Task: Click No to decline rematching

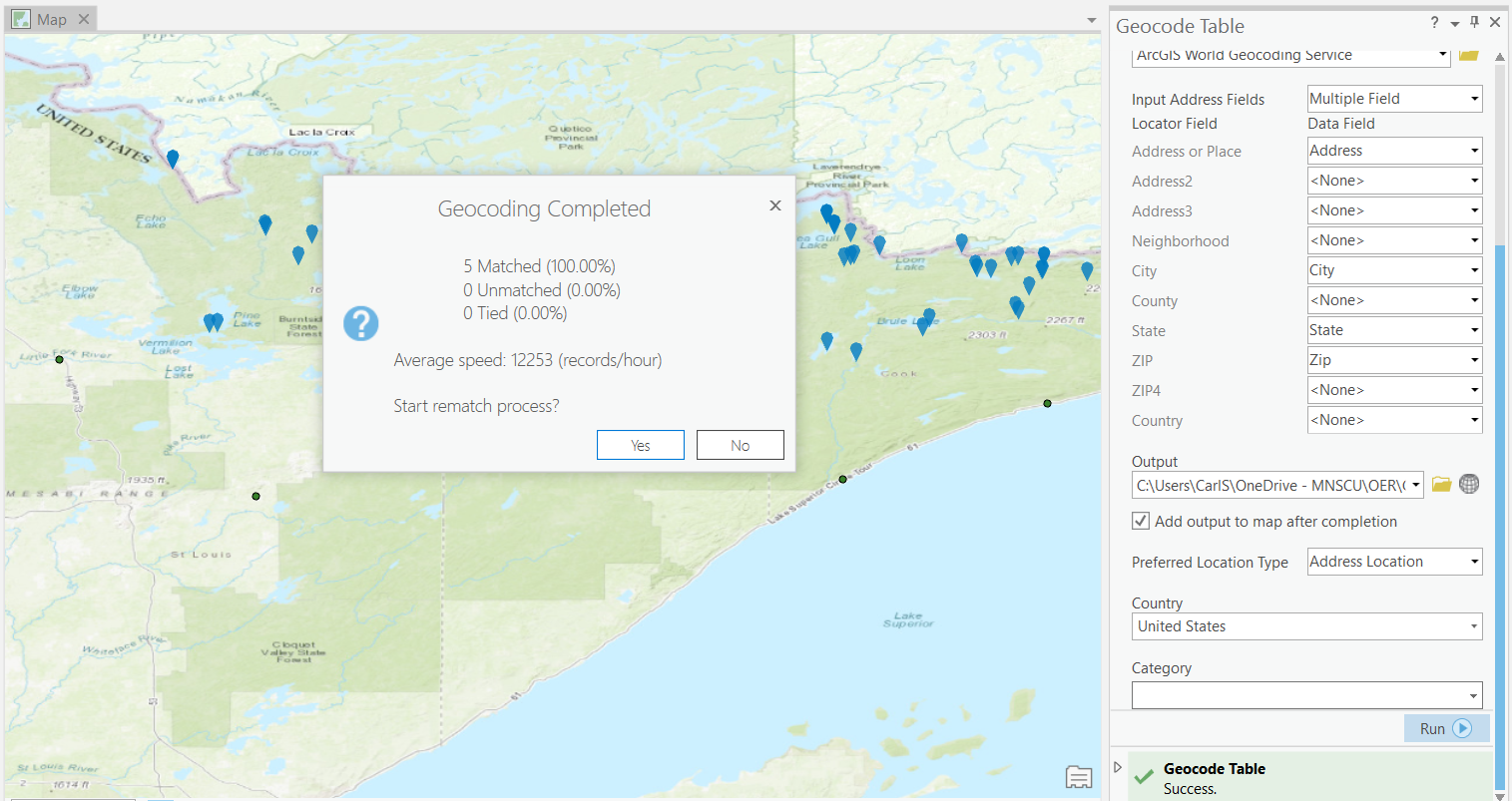Action: click(x=740, y=445)
